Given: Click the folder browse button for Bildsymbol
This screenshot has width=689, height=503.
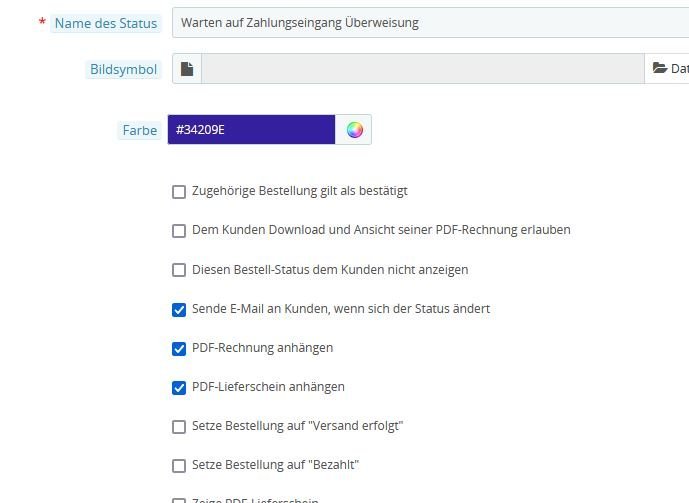Looking at the screenshot, I should click(x=667, y=69).
